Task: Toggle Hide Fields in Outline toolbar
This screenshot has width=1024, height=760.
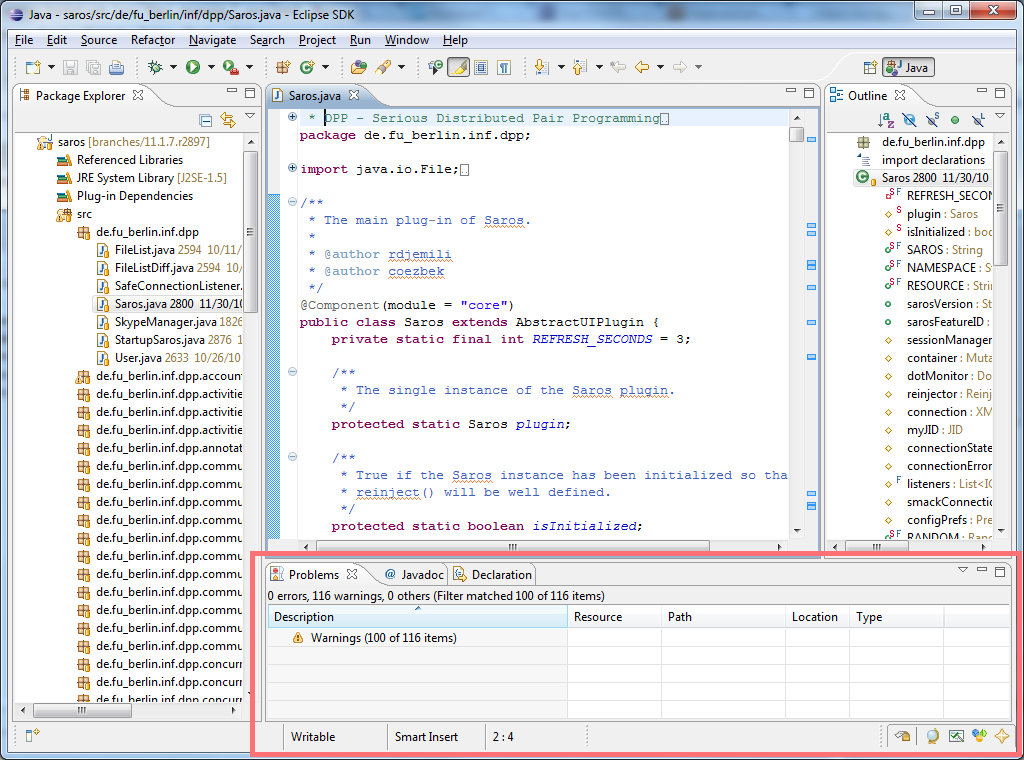Action: pyautogui.click(x=909, y=120)
